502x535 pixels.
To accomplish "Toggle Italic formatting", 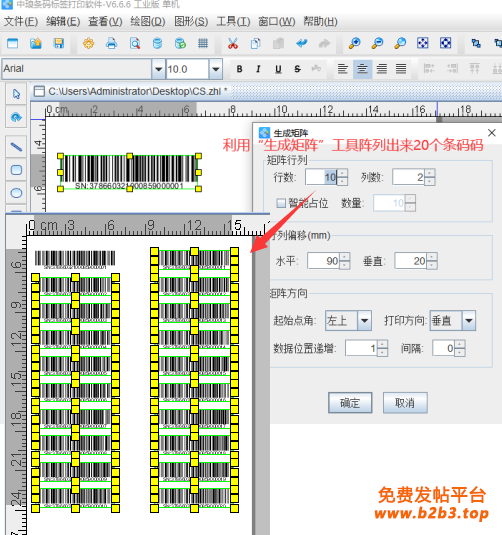I will 258,69.
